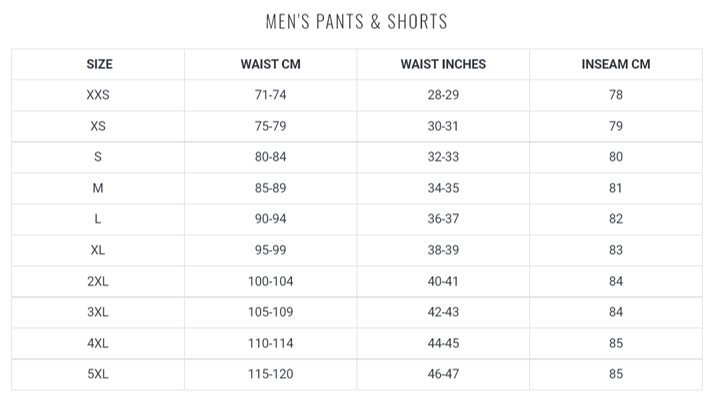716x397 pixels.
Task: Click the L size row label
Action: (98, 219)
